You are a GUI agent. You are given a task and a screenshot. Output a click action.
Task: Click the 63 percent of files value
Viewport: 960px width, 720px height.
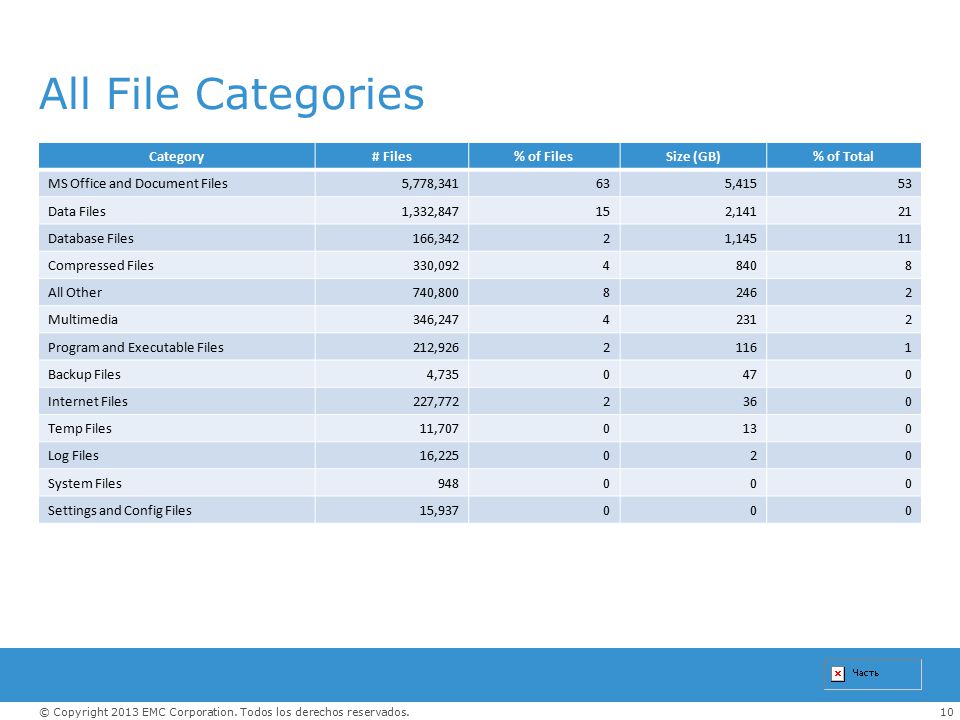[602, 184]
